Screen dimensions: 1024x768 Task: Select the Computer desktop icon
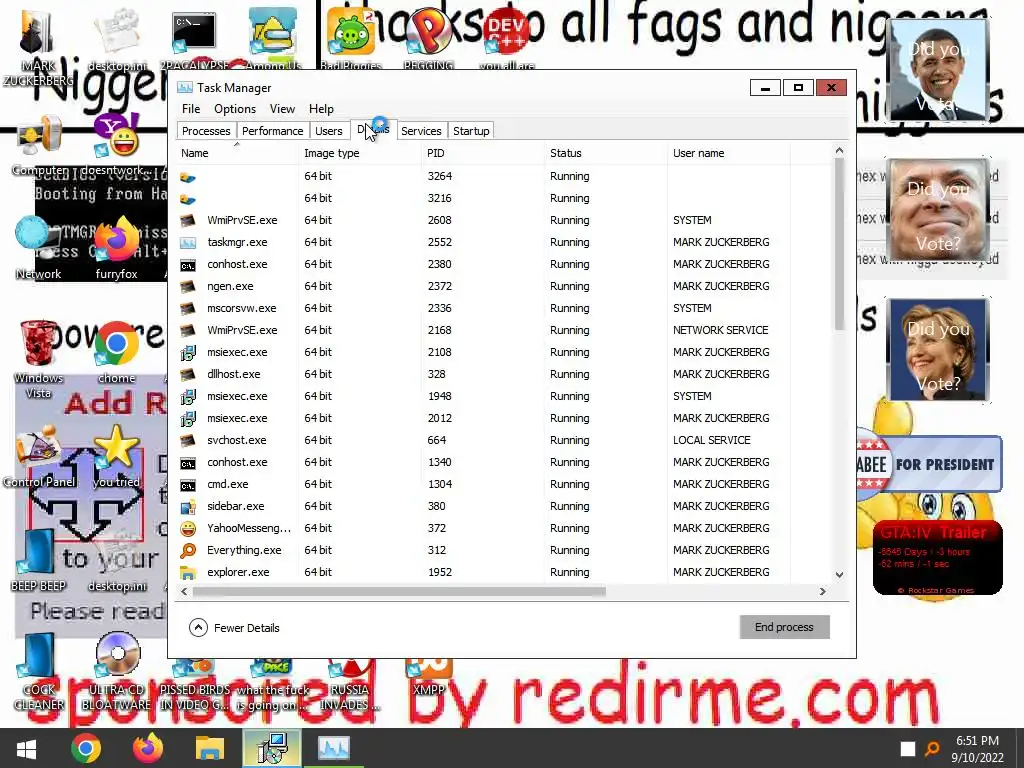pos(40,145)
